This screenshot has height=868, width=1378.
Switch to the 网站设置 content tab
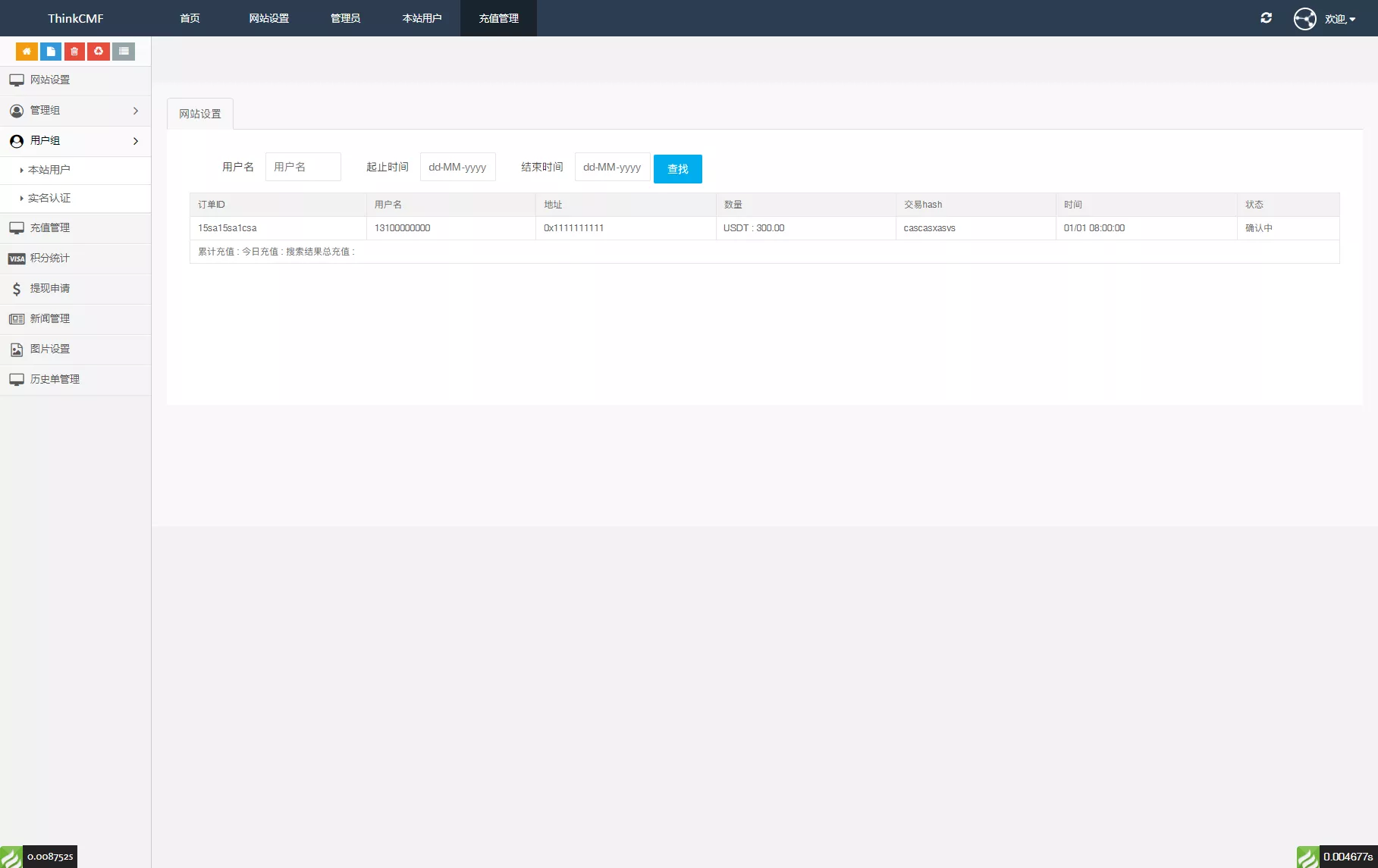point(200,114)
